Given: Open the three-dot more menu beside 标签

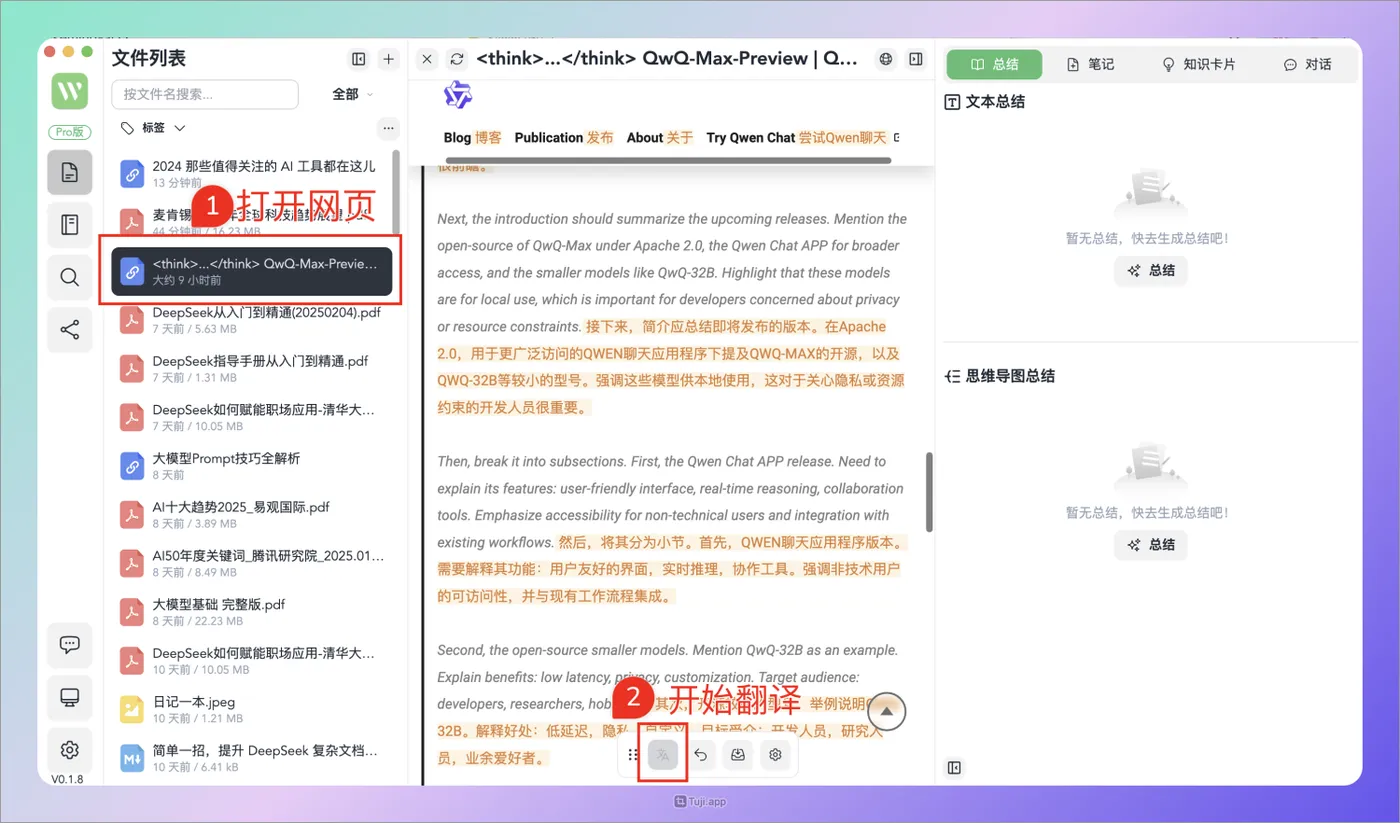Looking at the screenshot, I should pos(388,128).
